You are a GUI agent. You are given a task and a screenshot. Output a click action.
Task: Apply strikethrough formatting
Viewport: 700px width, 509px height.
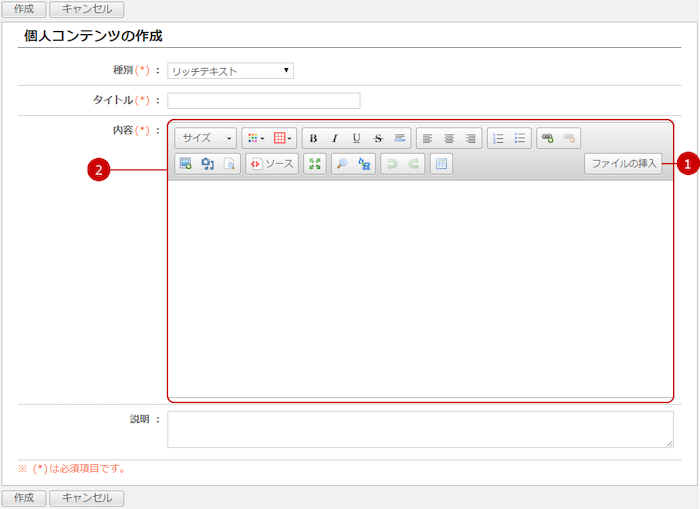click(378, 138)
